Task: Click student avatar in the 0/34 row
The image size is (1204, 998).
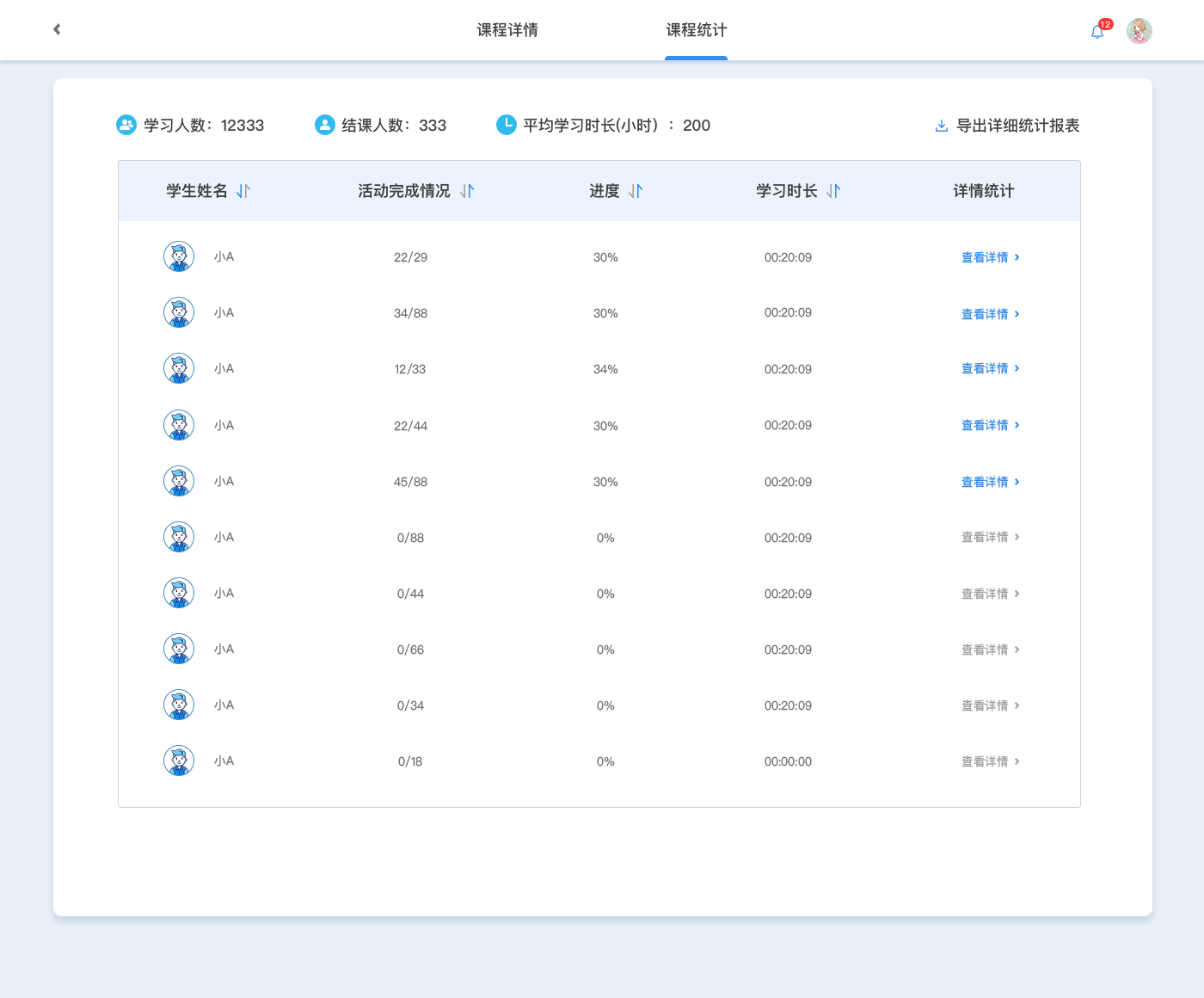Action: click(179, 705)
